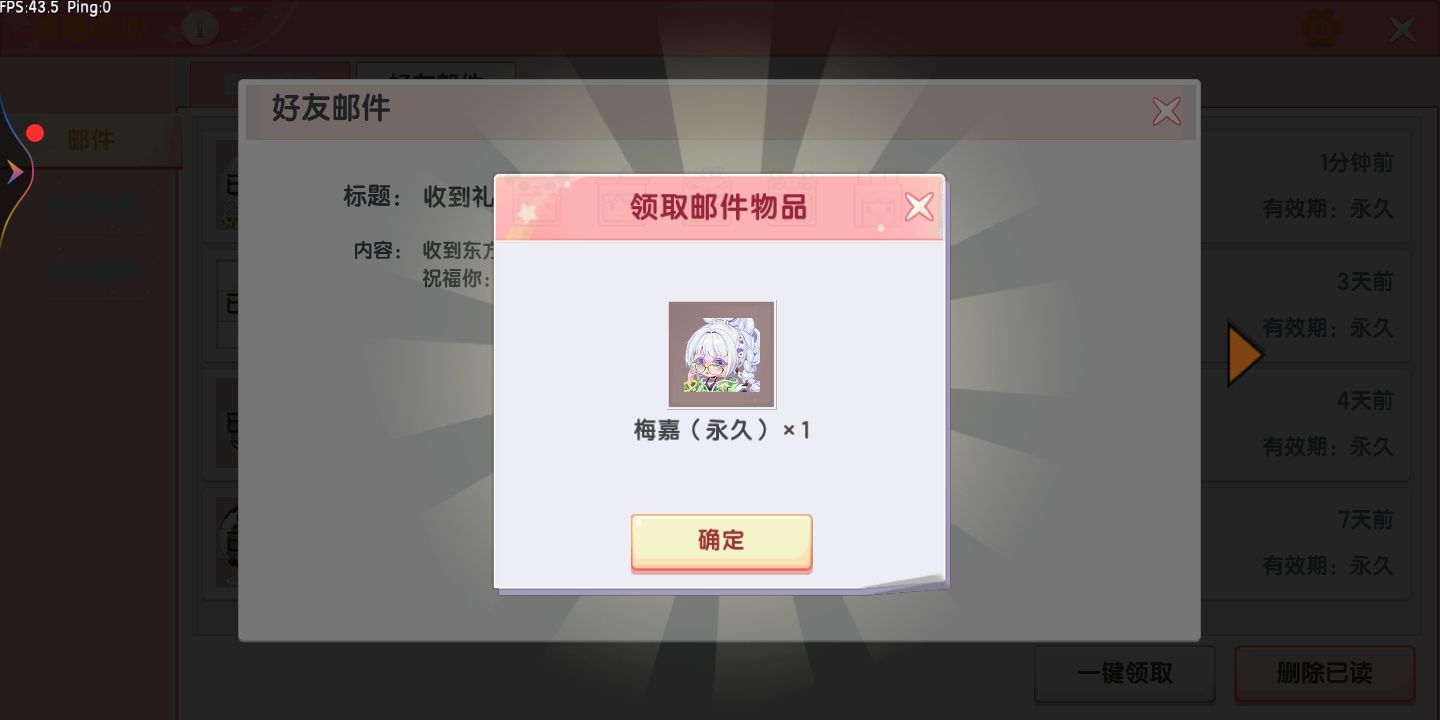Close the 好友邮件 detail window
1440x720 pixels.
(x=1166, y=110)
